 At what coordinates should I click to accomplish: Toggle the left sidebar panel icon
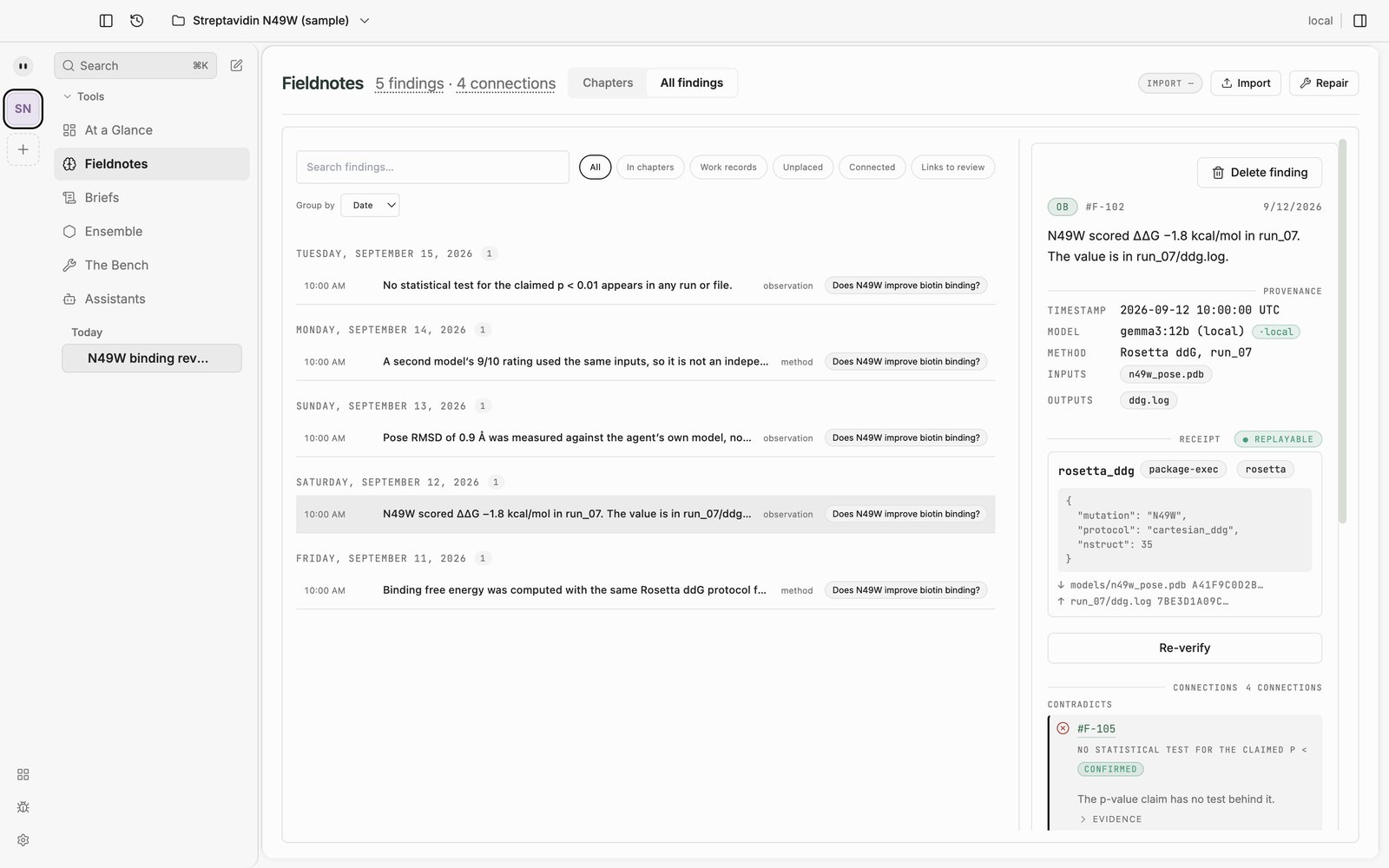[x=106, y=21]
